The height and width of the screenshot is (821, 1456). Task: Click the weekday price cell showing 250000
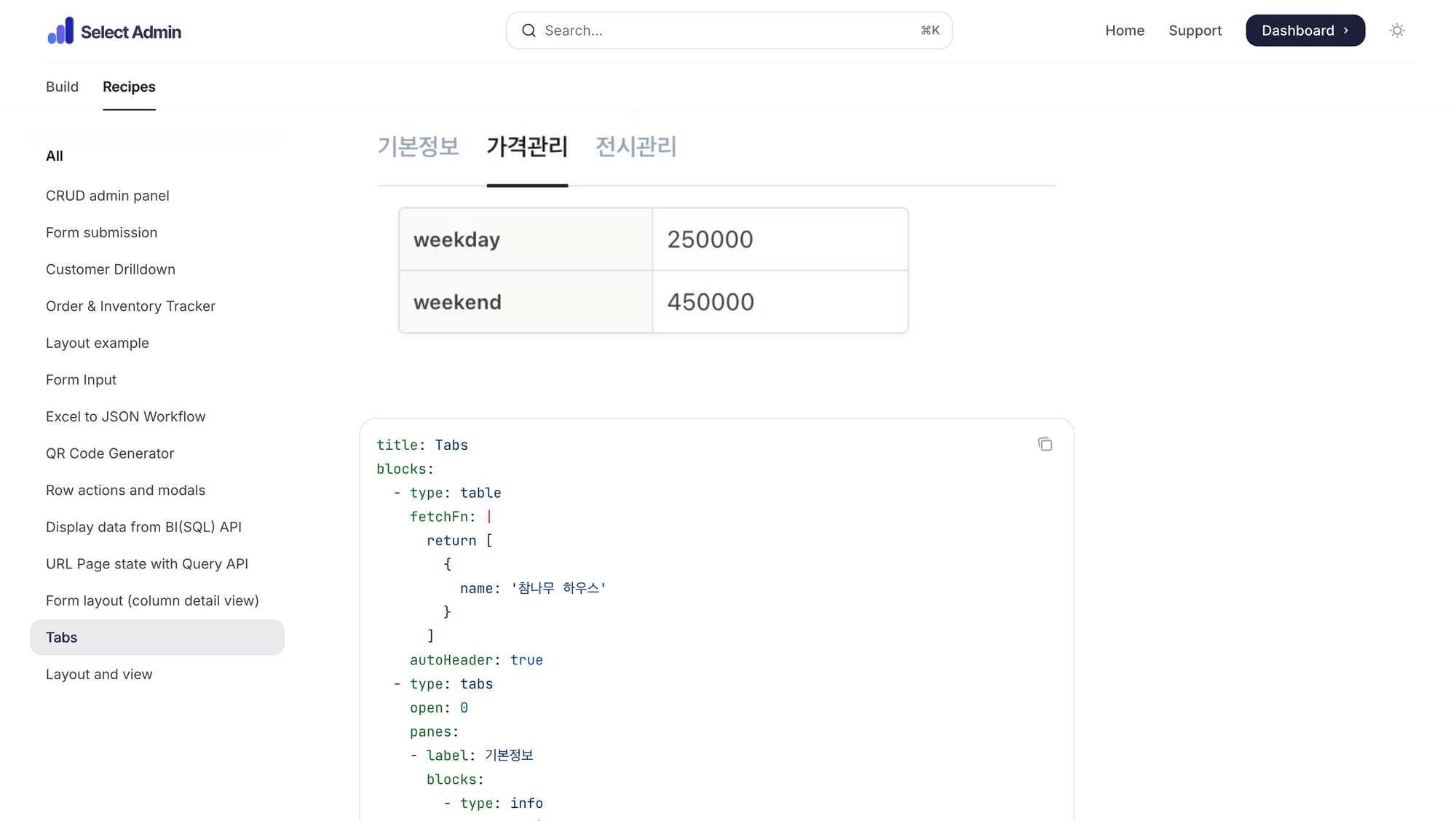tap(780, 239)
